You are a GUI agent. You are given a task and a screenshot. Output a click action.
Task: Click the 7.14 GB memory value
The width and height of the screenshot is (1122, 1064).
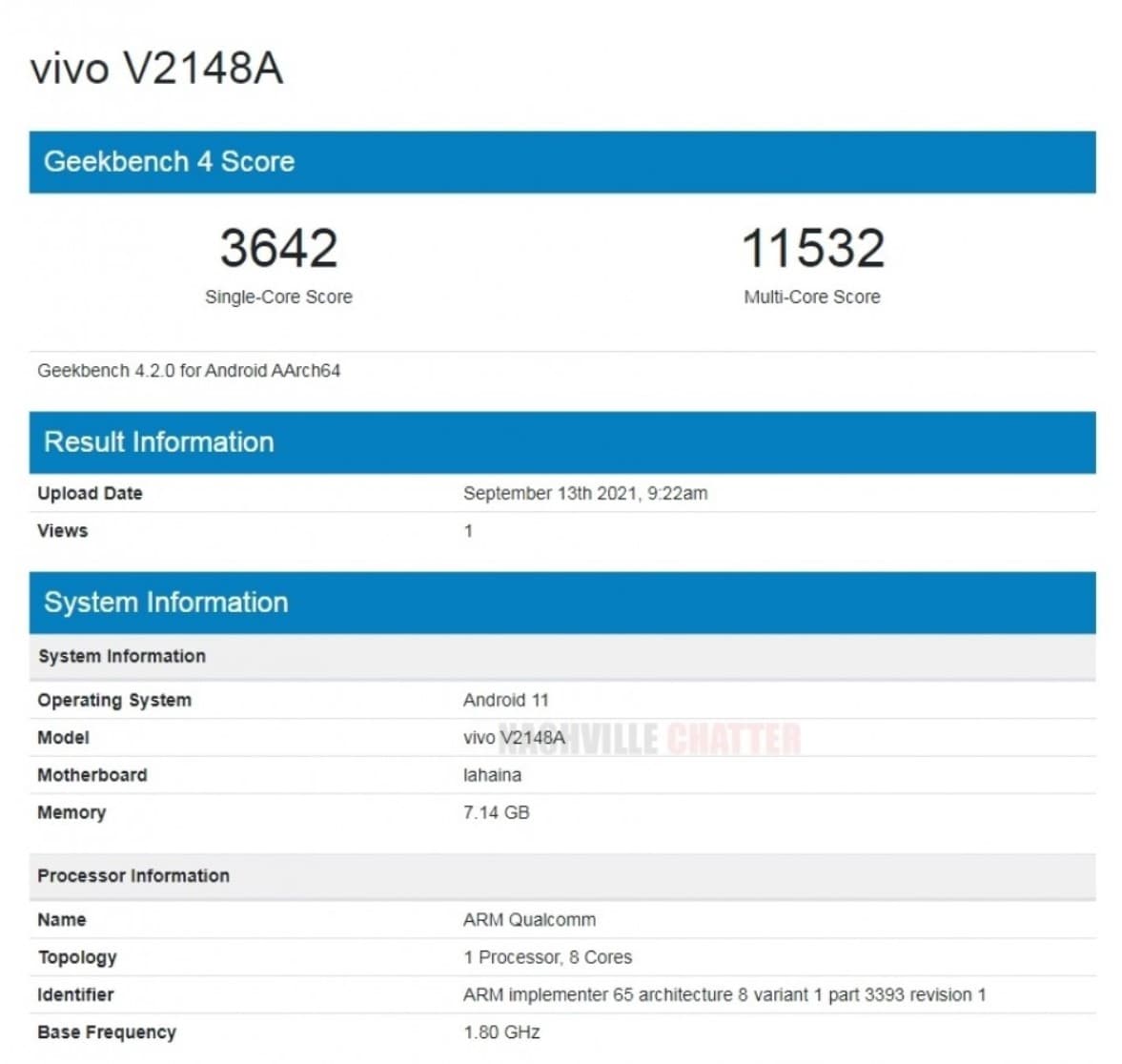(x=496, y=813)
